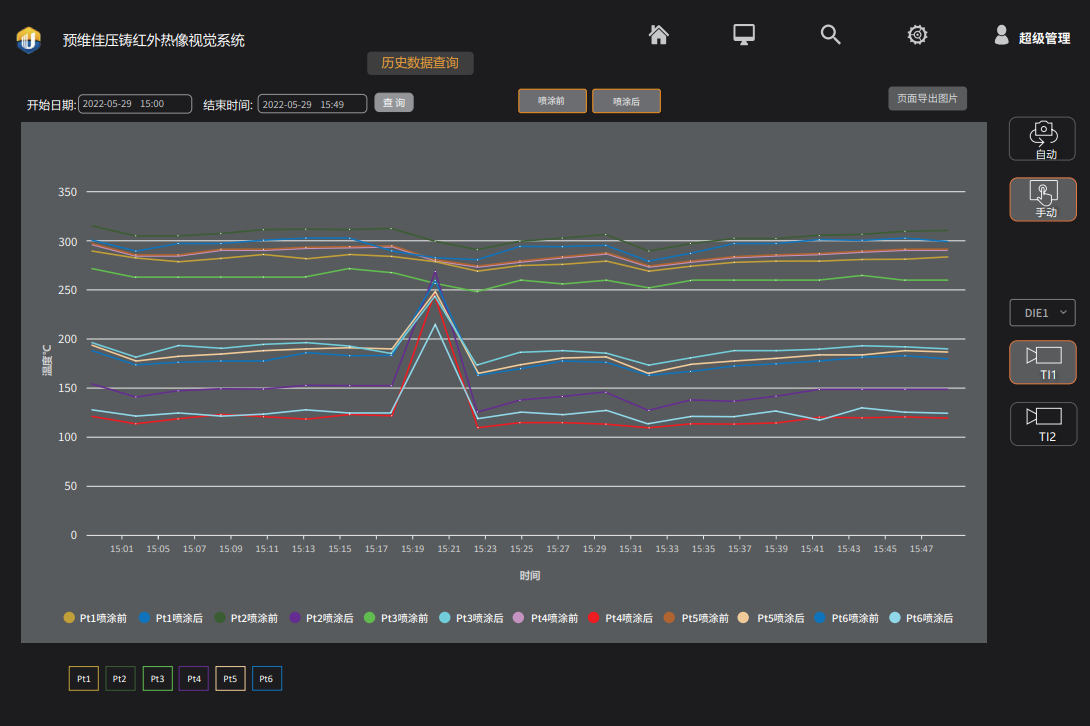Screen dimensions: 1090x726
Task: Click the super admin user icon
Action: pos(1001,35)
